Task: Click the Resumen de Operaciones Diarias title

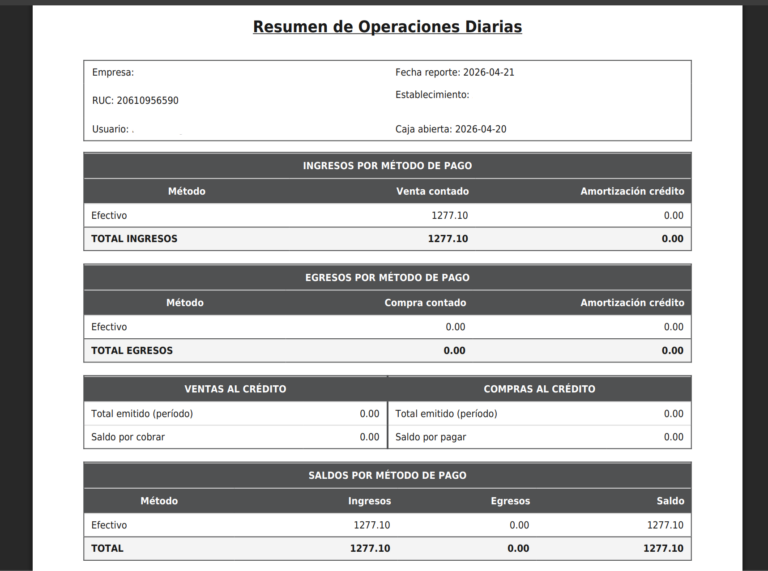Action: 387,27
